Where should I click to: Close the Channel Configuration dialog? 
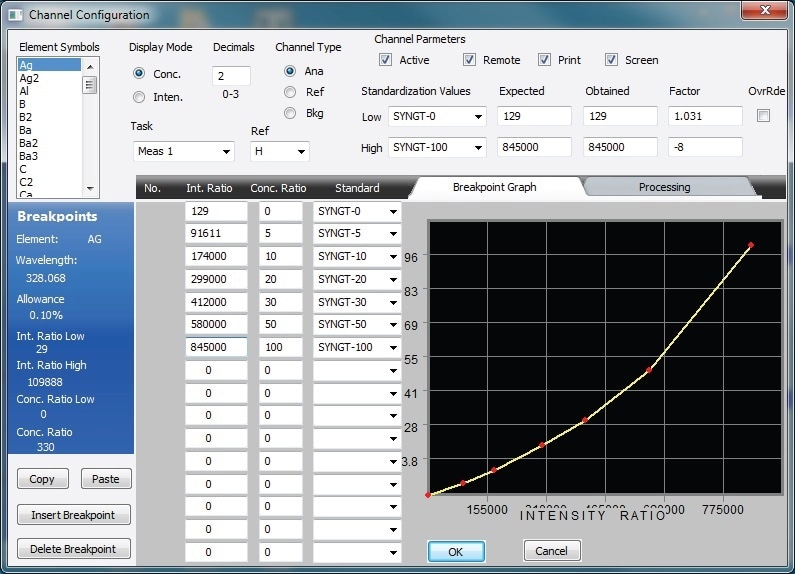tap(766, 12)
